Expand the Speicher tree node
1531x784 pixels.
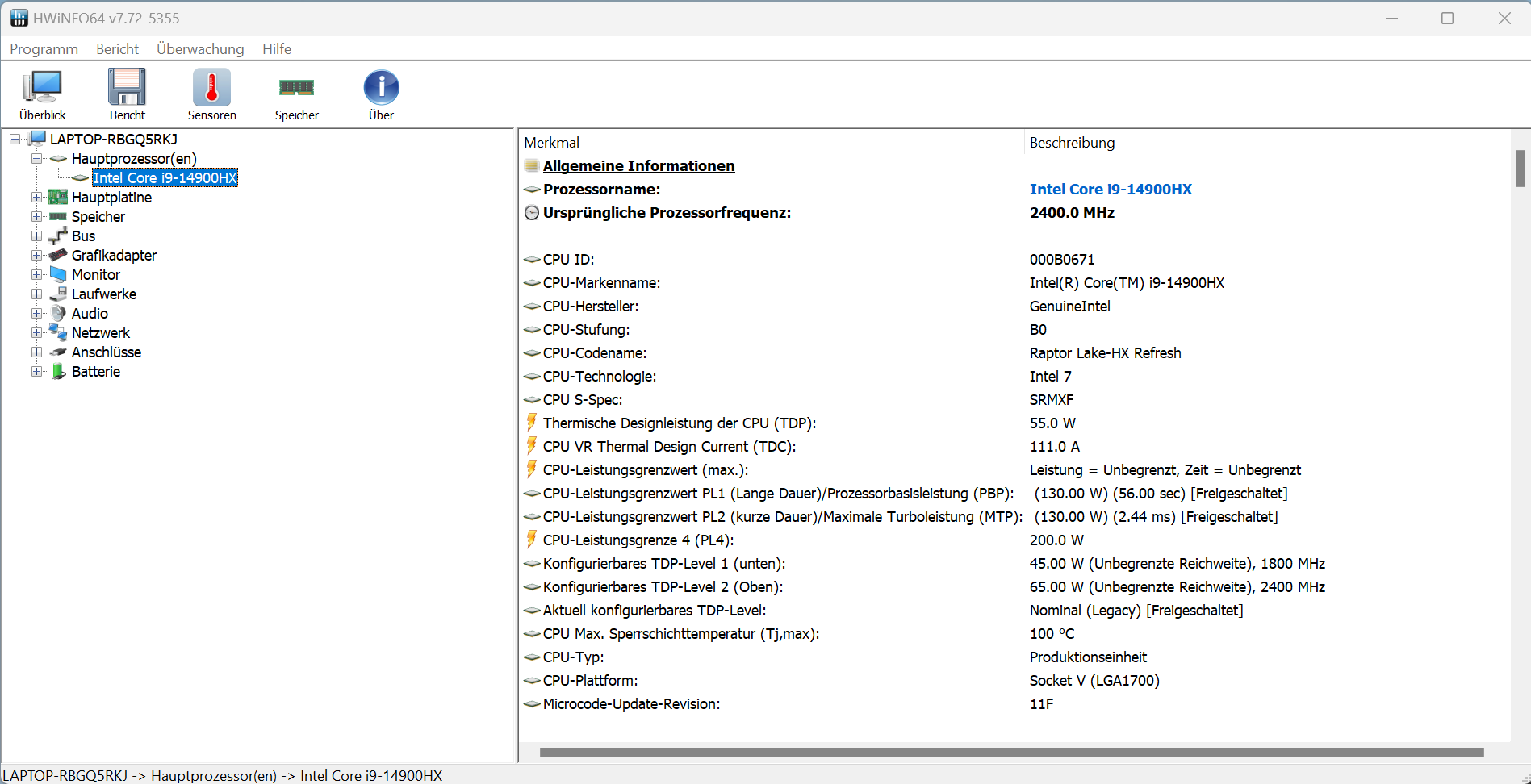click(x=36, y=217)
